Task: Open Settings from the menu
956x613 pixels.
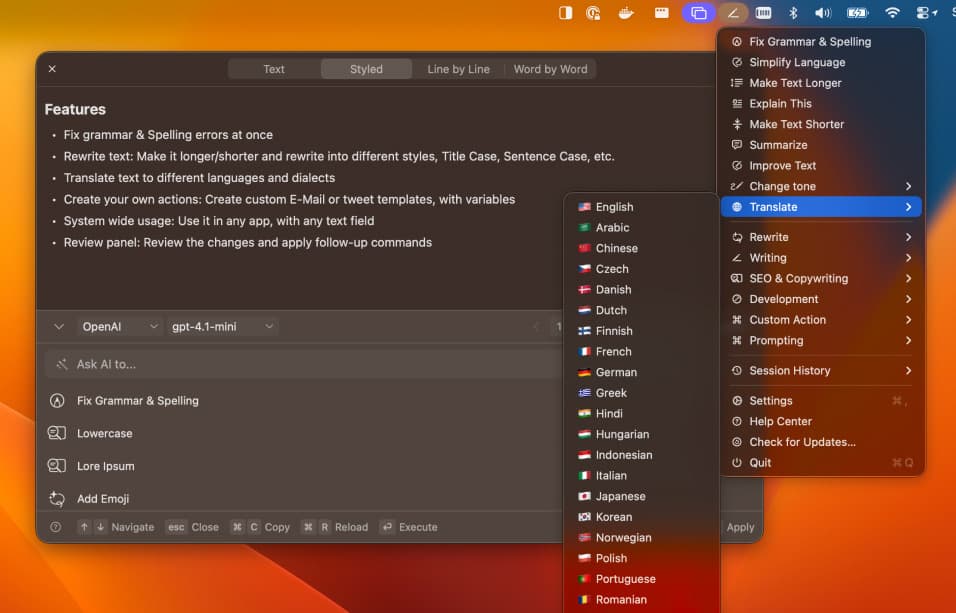Action: (x=771, y=401)
